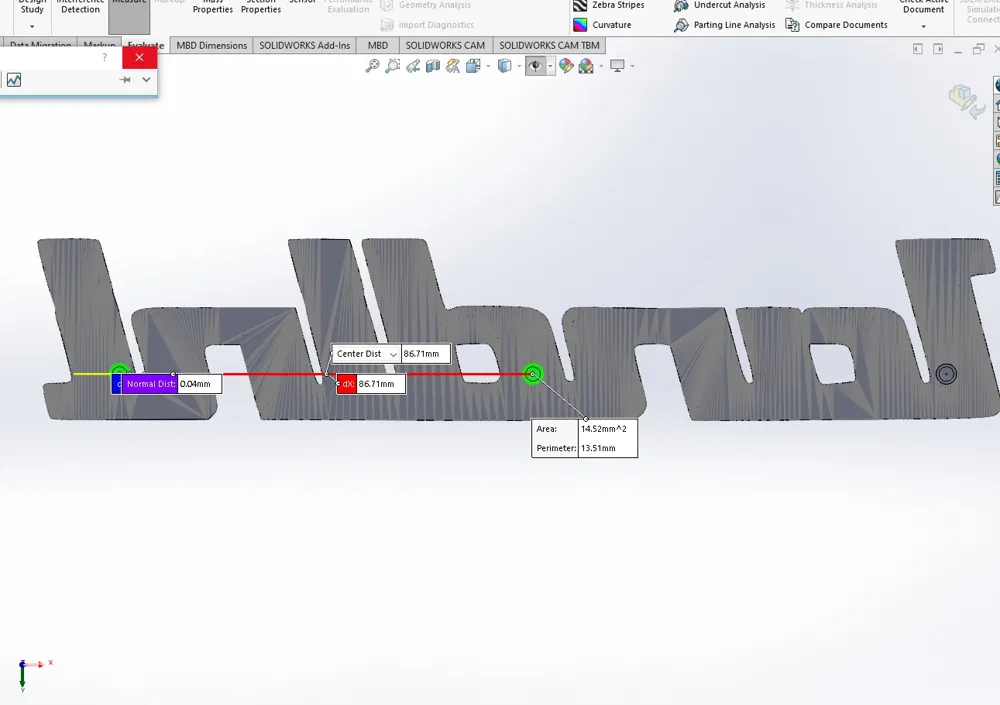Image resolution: width=1000 pixels, height=705 pixels.
Task: Close the Measure dialog with red X
Action: [x=139, y=57]
